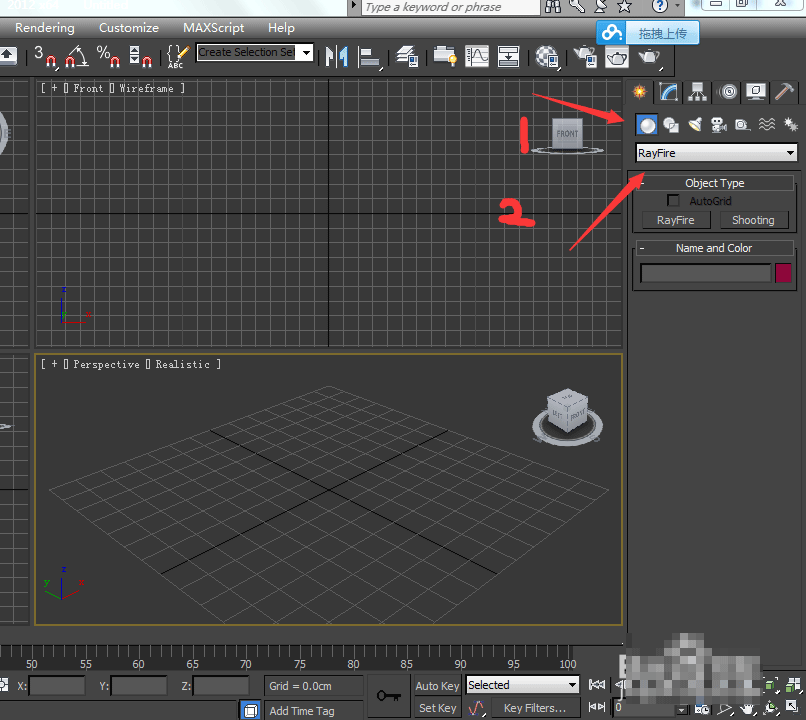Select the Space Warps category
The image size is (806, 720).
[x=766, y=125]
